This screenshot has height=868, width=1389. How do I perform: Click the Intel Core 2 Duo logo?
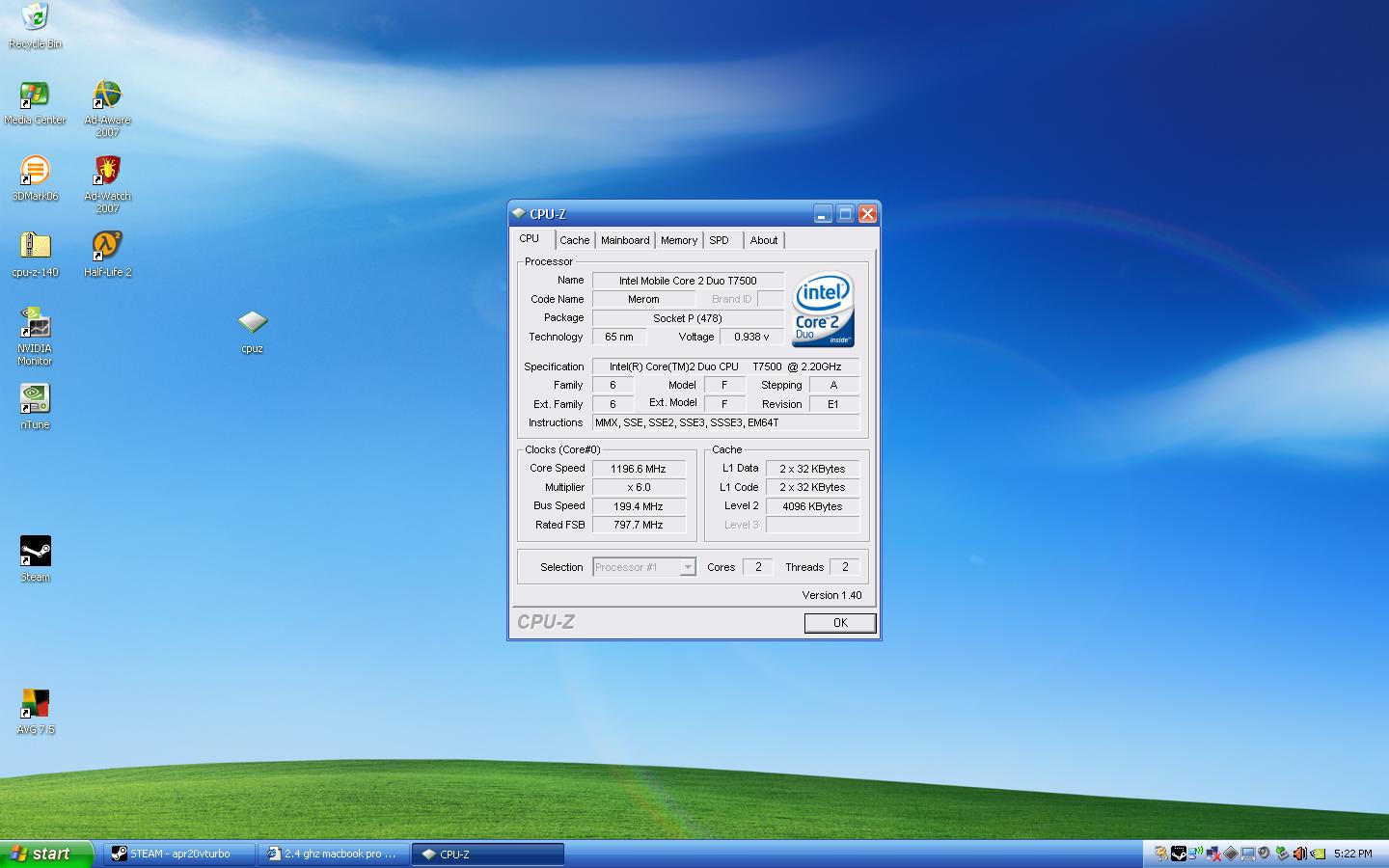click(x=823, y=310)
